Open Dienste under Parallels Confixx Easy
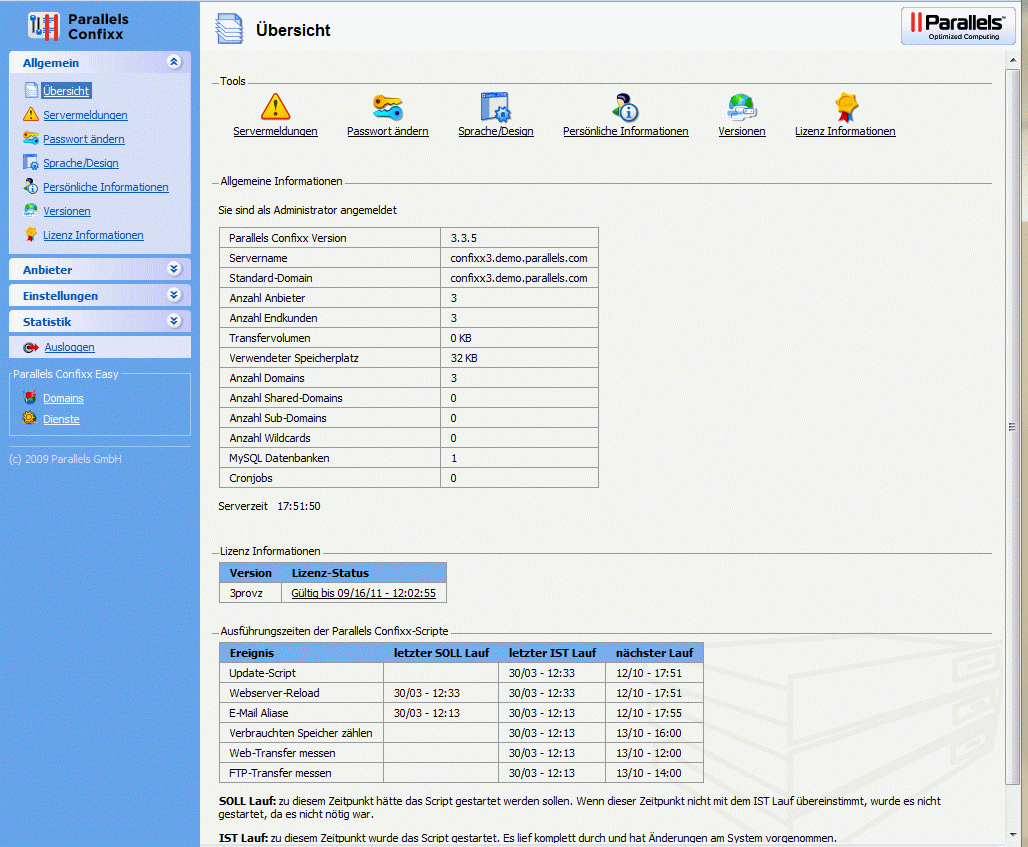 61,419
